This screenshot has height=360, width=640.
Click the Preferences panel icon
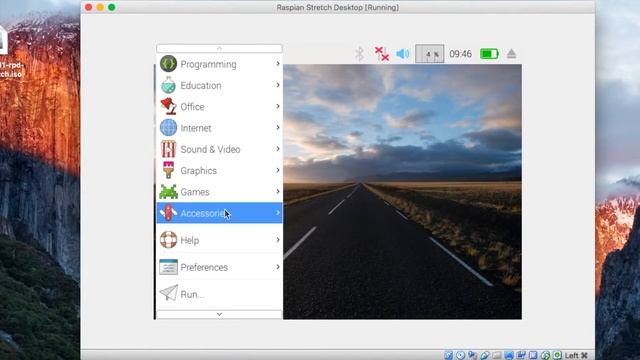[x=168, y=267]
